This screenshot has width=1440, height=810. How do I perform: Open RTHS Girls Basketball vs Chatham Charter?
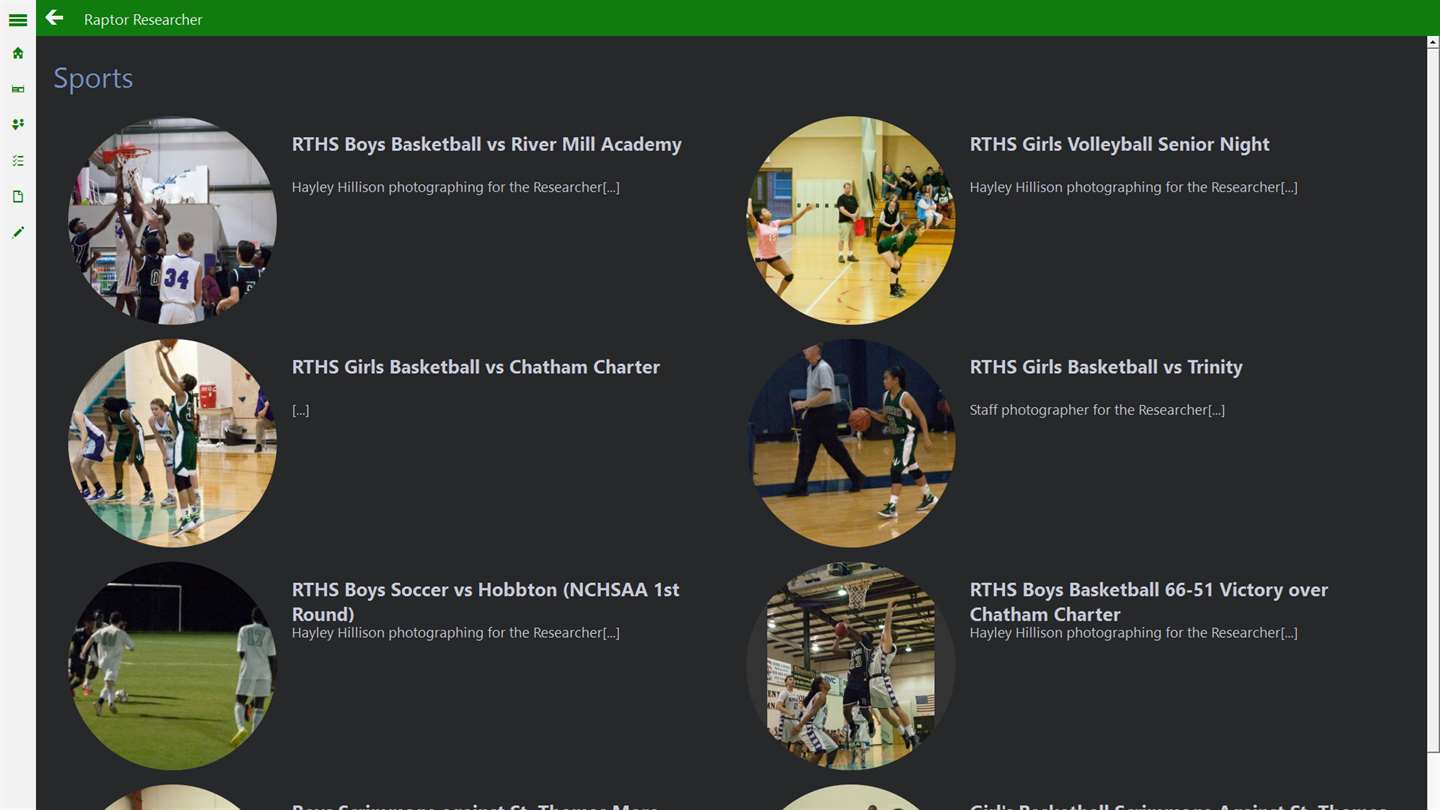475,367
